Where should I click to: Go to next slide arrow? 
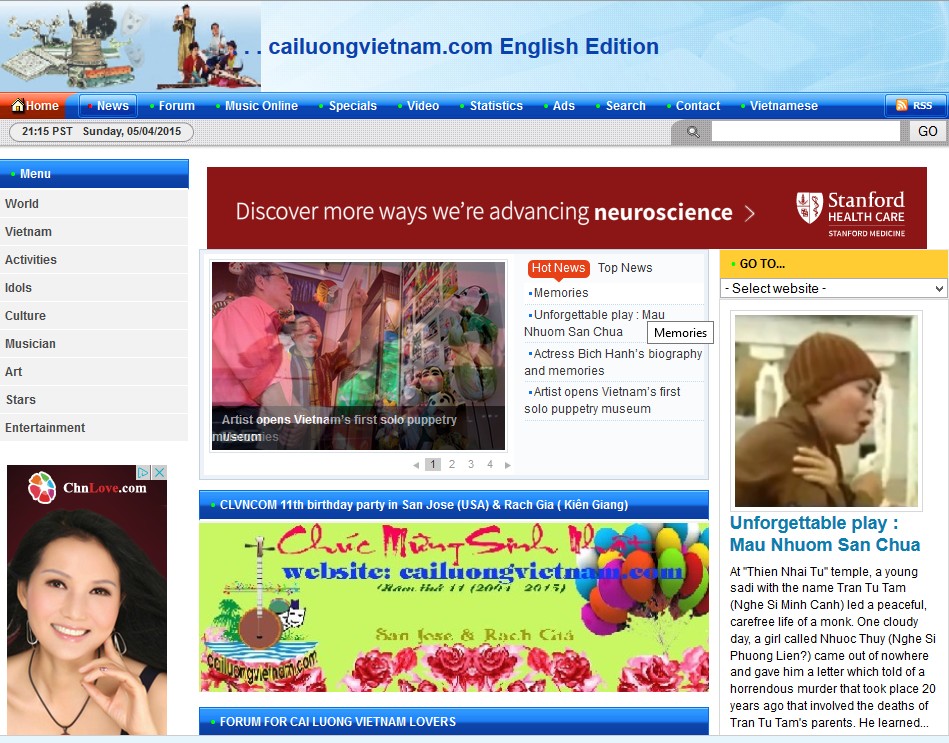(508, 465)
